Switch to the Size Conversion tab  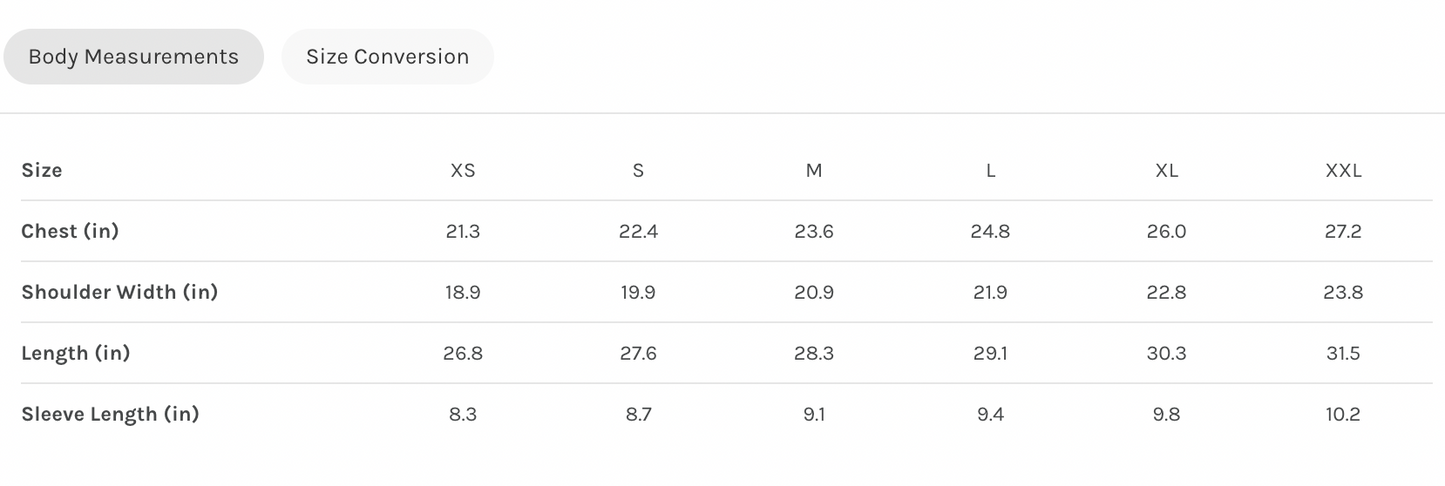click(387, 57)
